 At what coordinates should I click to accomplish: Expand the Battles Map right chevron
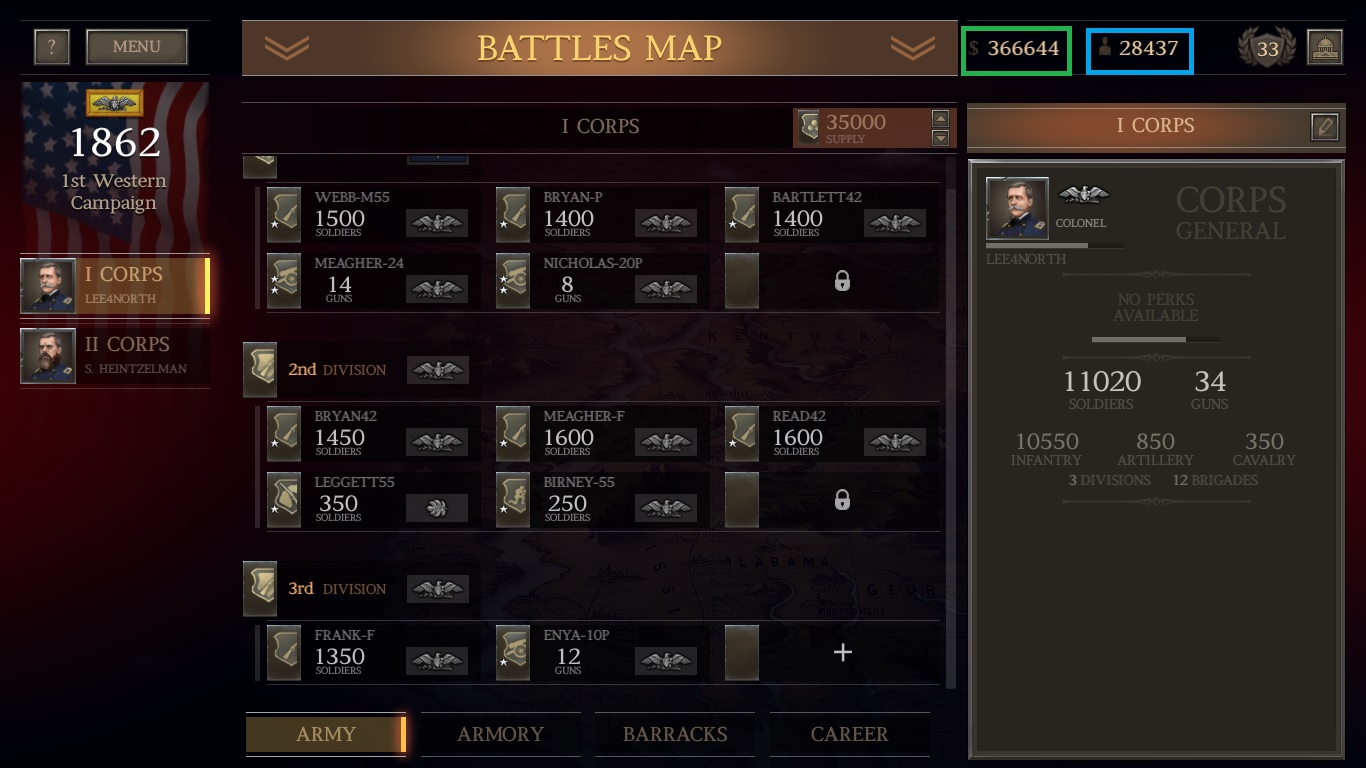click(x=912, y=48)
